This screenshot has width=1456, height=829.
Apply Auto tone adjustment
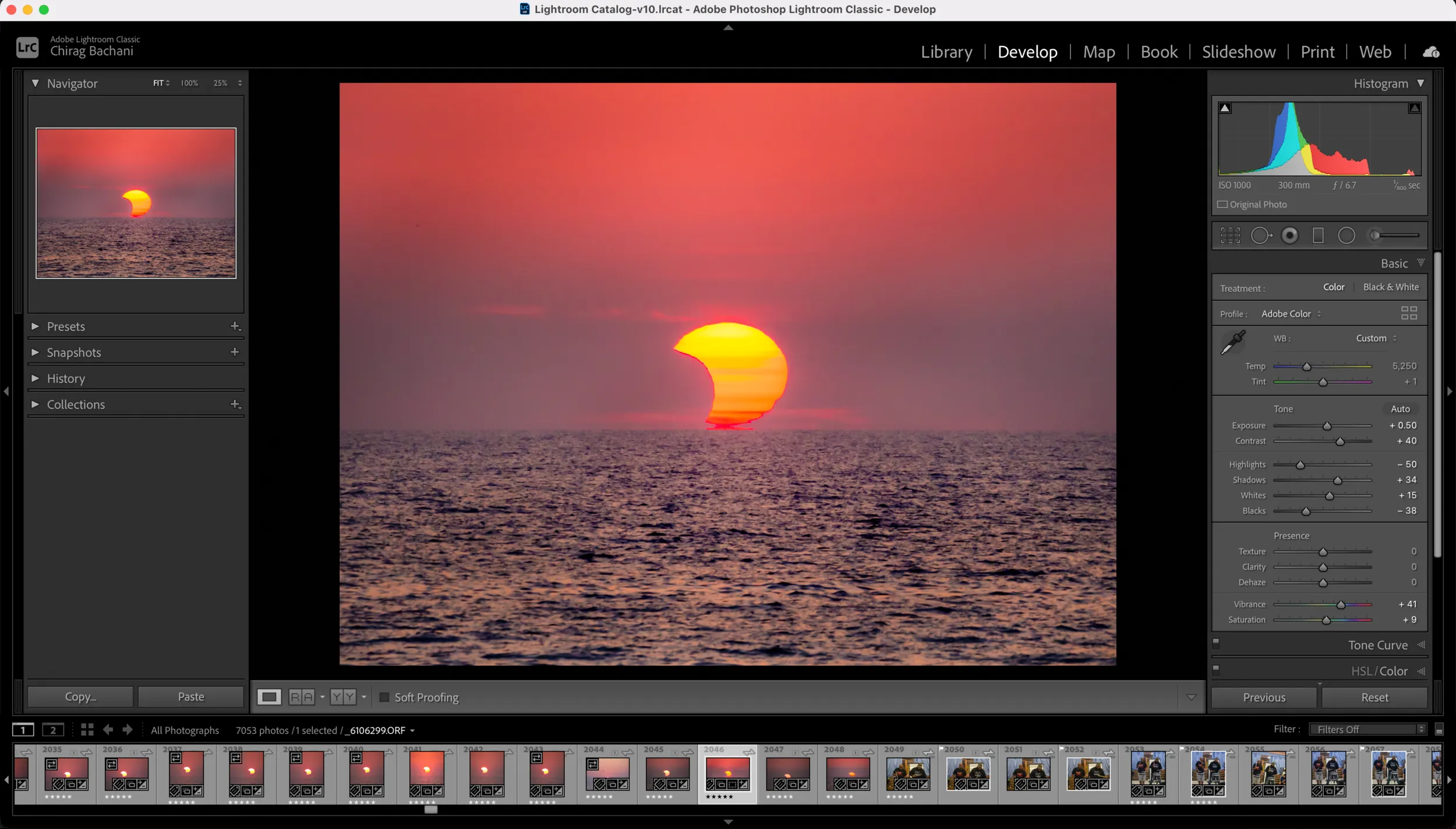point(1400,409)
